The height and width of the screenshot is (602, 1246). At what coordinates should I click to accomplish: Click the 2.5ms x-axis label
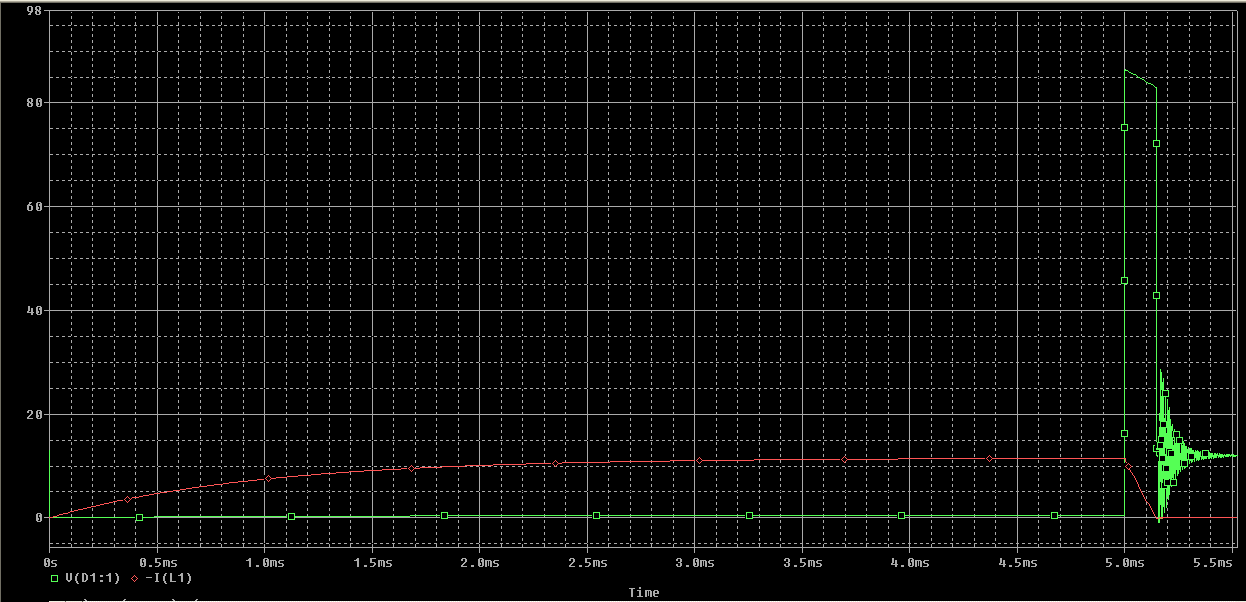[x=588, y=563]
